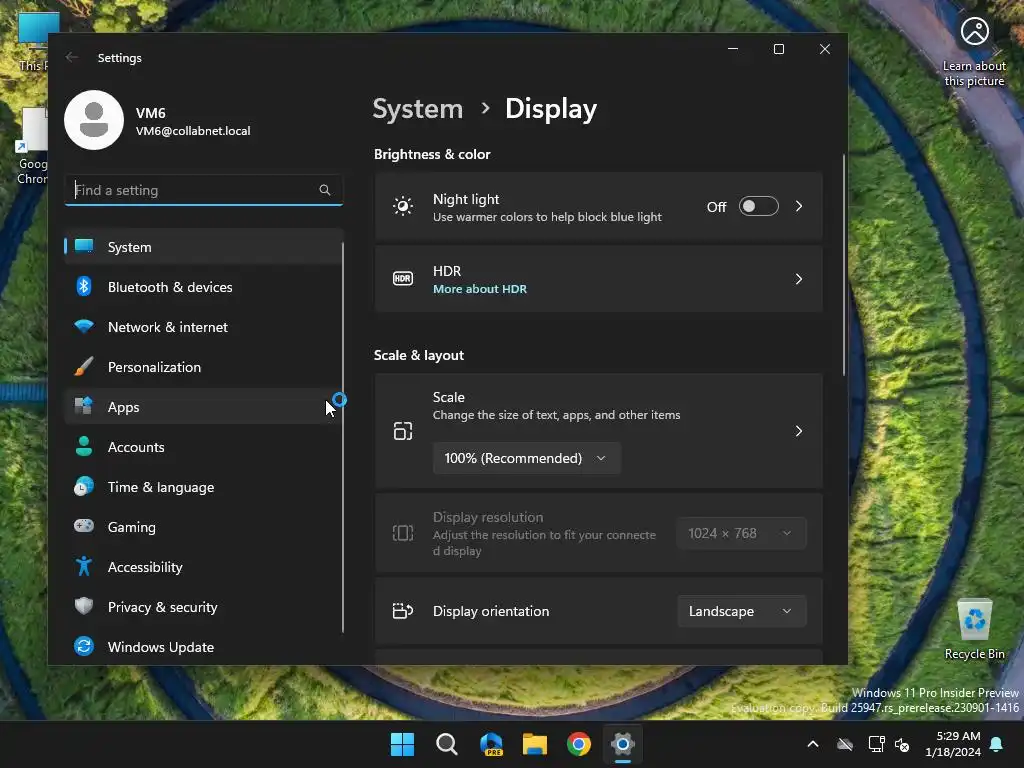Viewport: 1024px width, 768px height.
Task: Click Learn about this picture desktop icon
Action: pos(974,52)
